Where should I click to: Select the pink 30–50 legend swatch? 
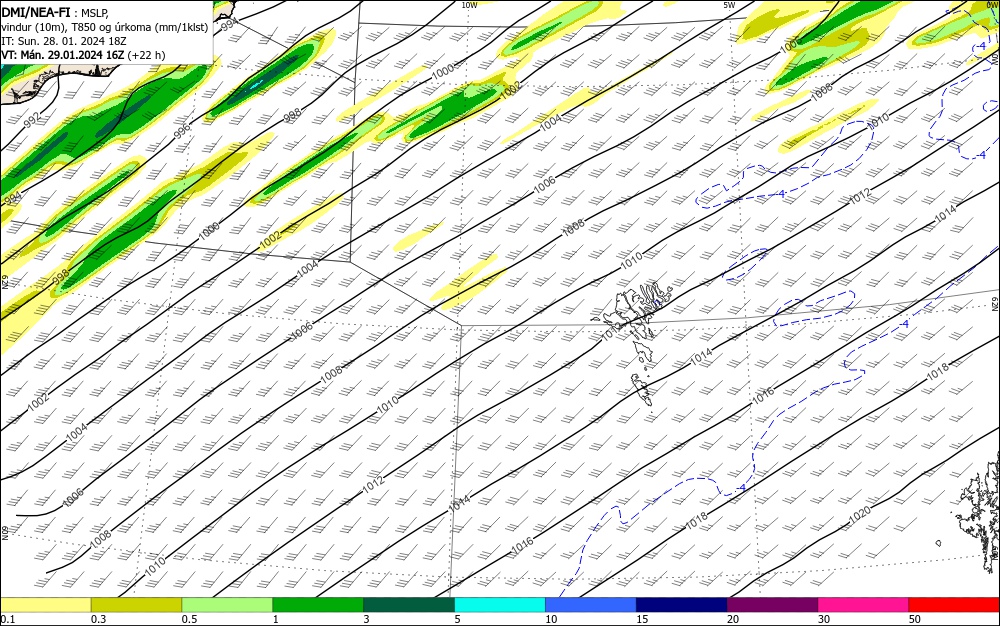pyautogui.click(x=864, y=605)
